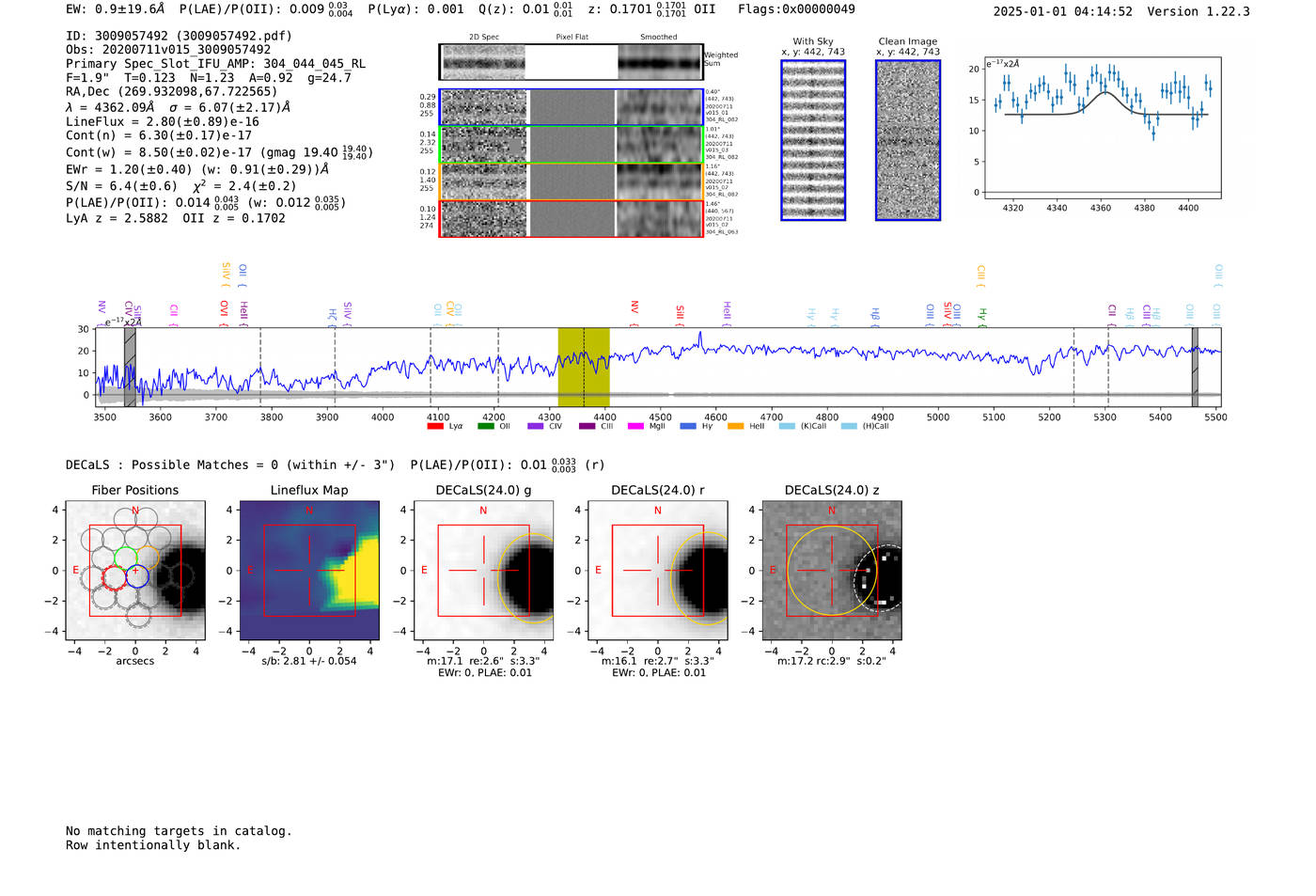Viewport: 1316px width, 896px height.
Task: Click the HeII orange legend swatch
Action: click(736, 426)
